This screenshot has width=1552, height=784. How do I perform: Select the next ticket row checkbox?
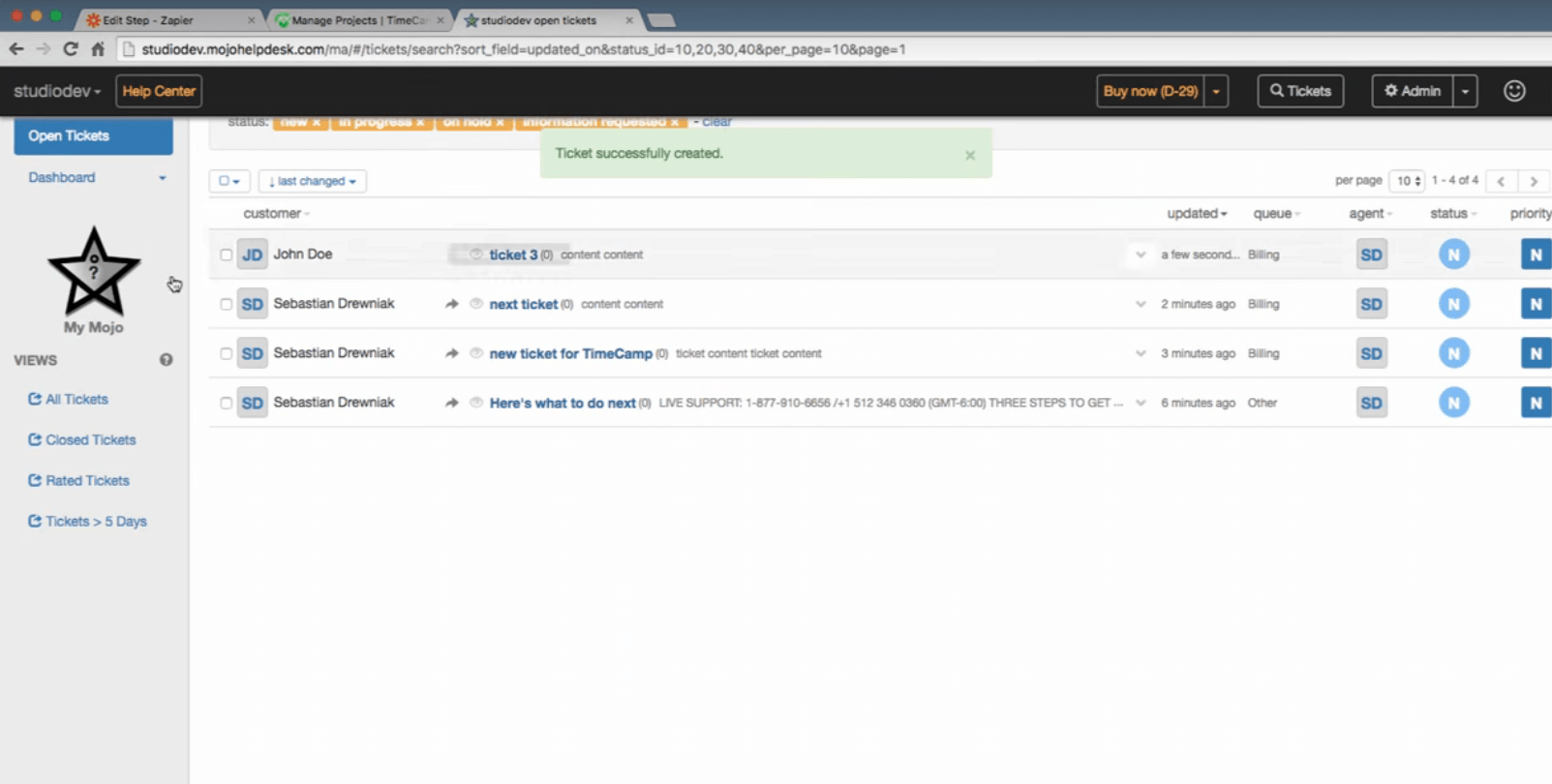click(226, 304)
